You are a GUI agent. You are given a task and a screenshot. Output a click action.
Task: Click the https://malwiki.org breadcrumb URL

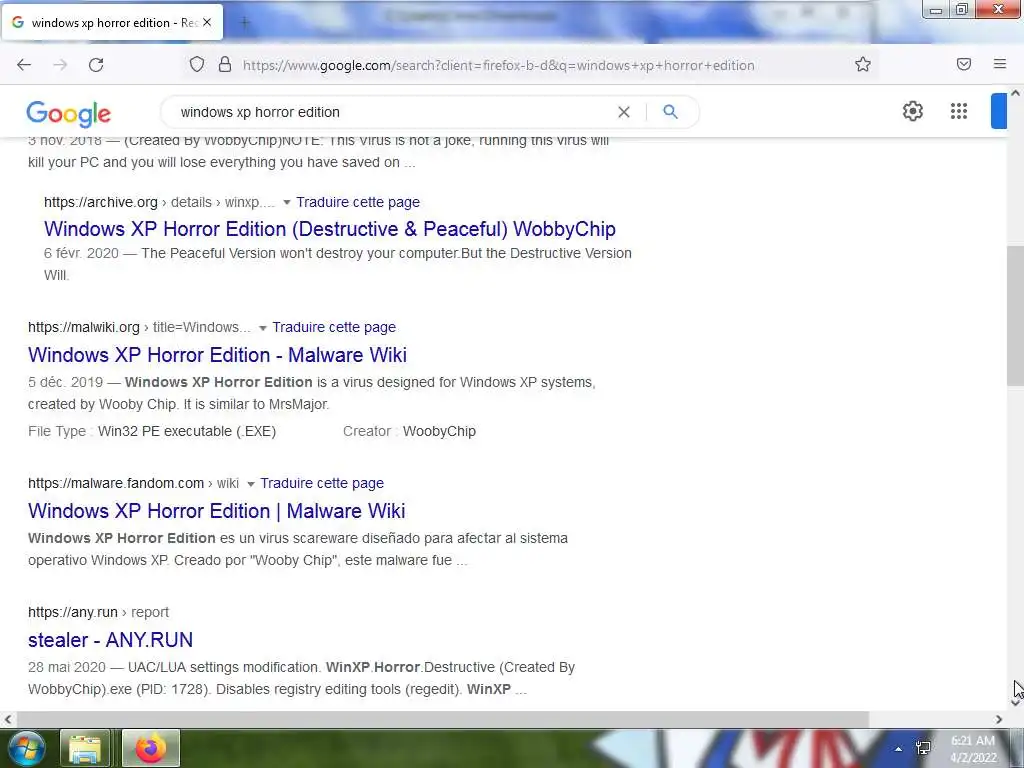pos(84,327)
